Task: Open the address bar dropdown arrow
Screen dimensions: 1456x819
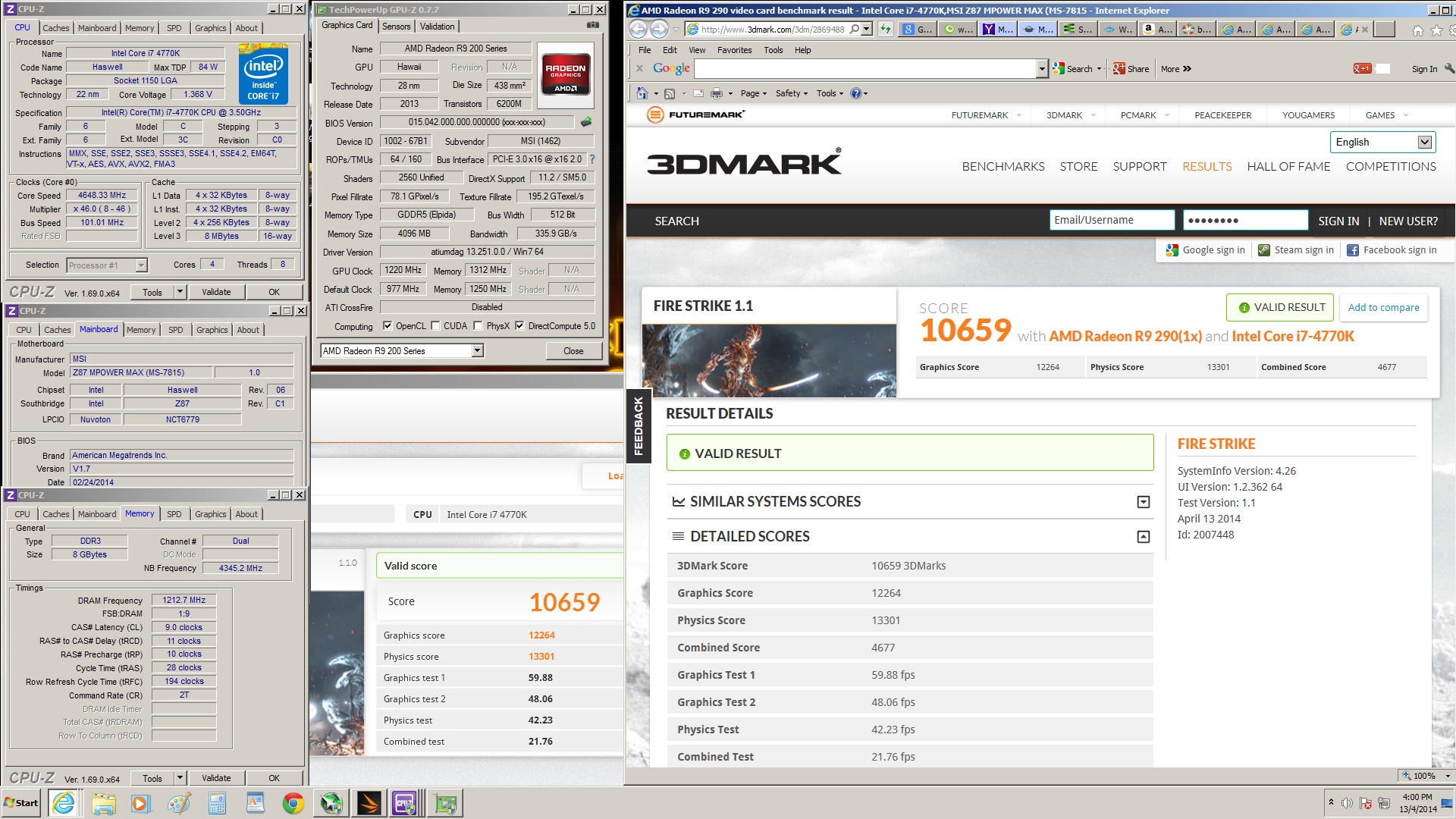Action: [866, 29]
